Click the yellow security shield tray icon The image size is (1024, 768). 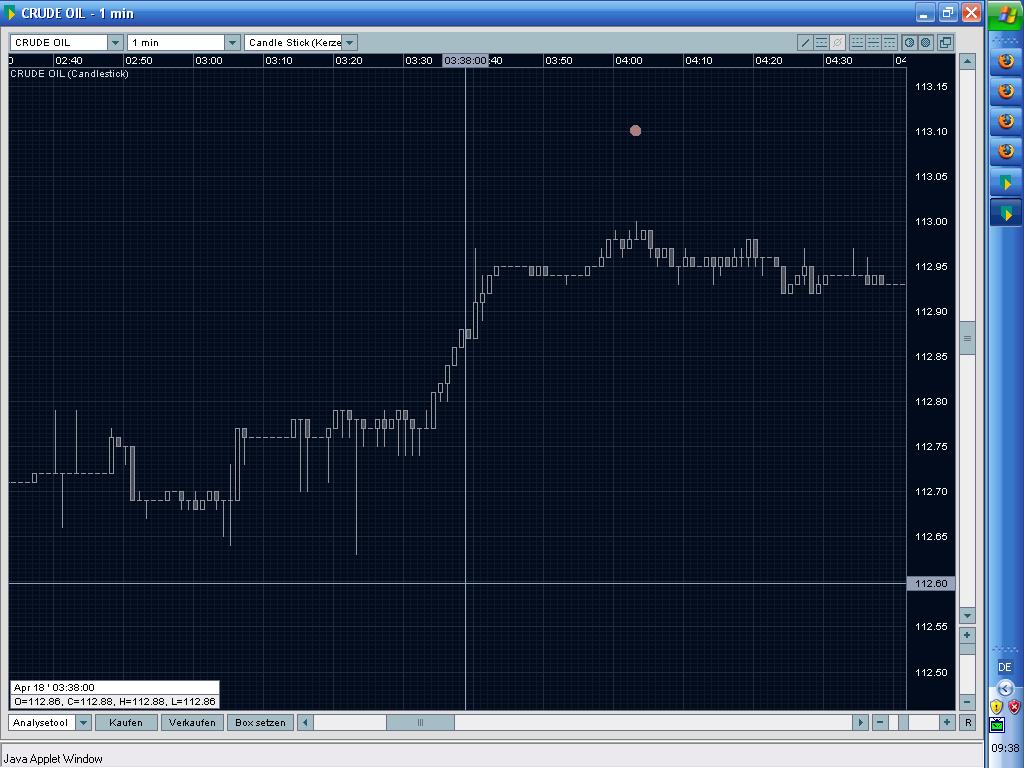tap(997, 707)
